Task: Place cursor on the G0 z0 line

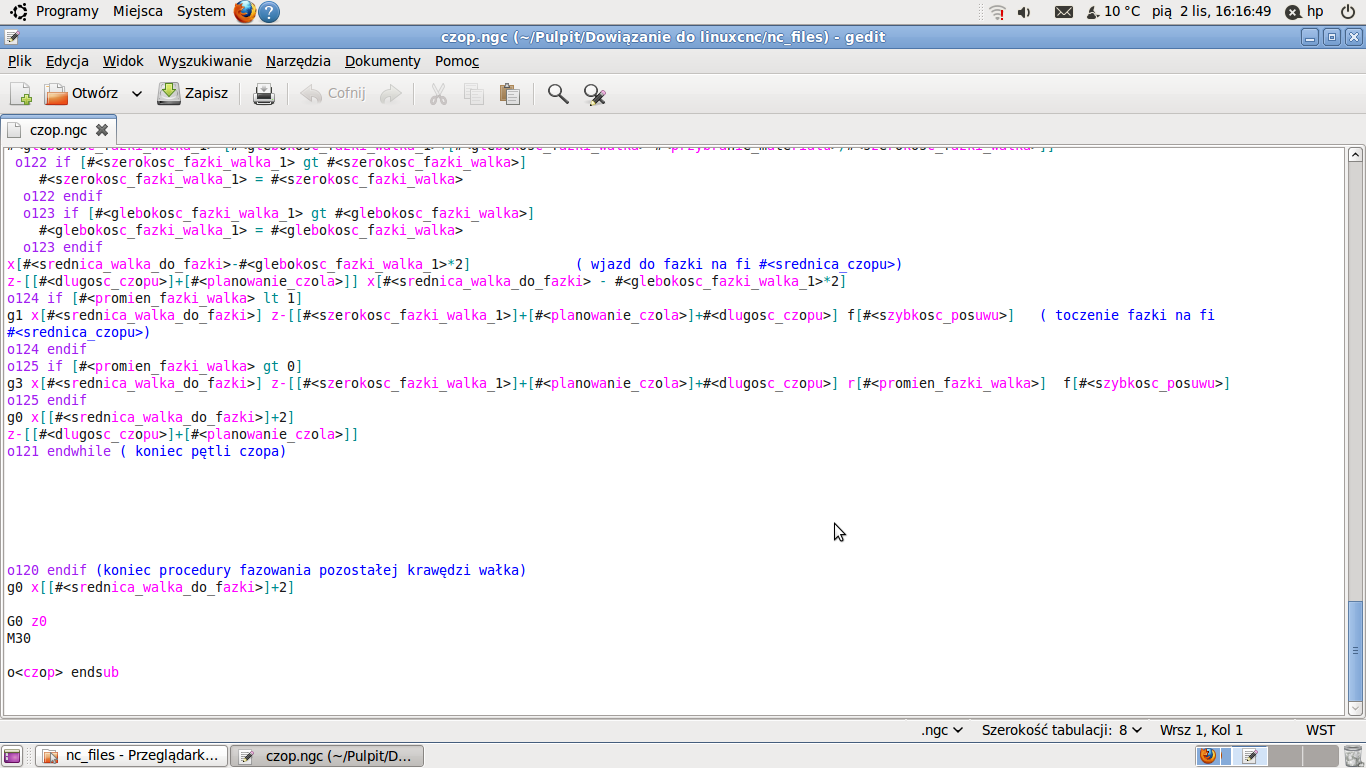Action: point(27,621)
